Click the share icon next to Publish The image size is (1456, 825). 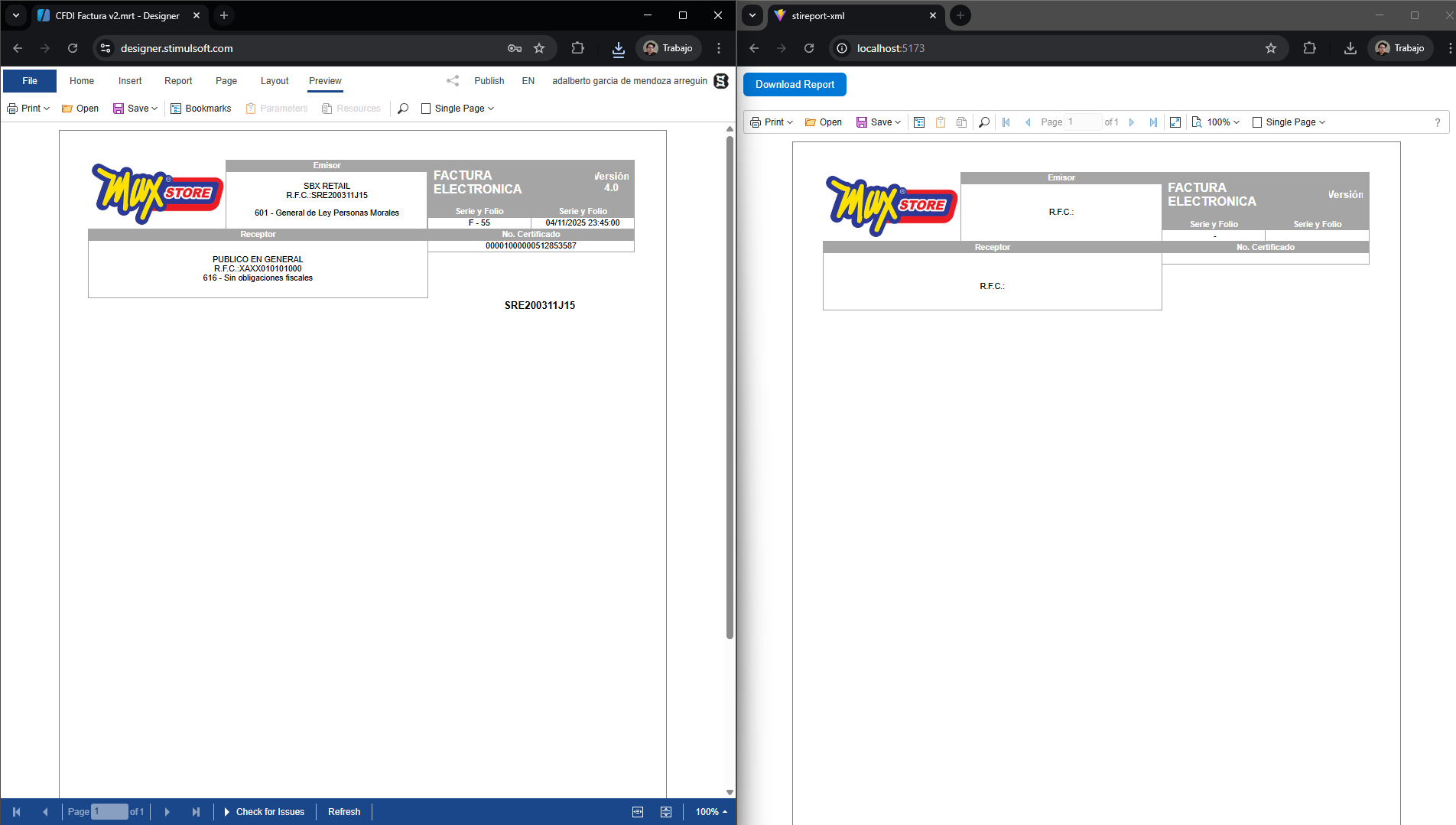click(x=453, y=81)
